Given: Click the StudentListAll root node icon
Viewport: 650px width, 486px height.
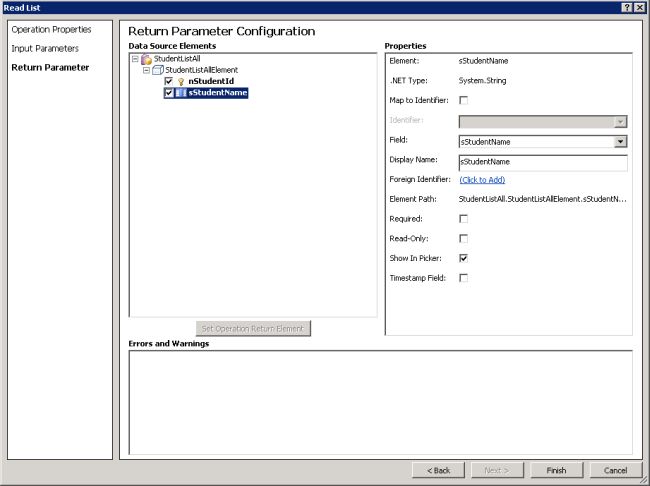Looking at the screenshot, I should pyautogui.click(x=146, y=60).
